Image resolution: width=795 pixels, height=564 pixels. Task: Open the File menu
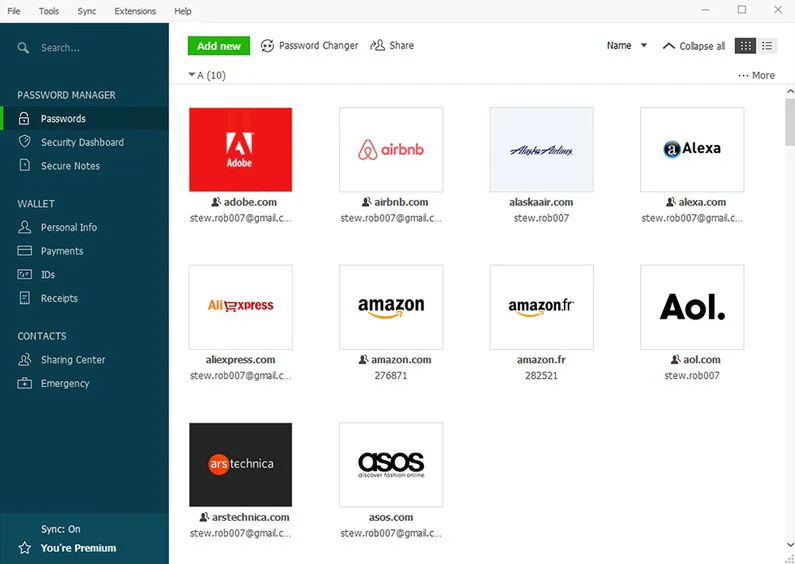(x=14, y=11)
